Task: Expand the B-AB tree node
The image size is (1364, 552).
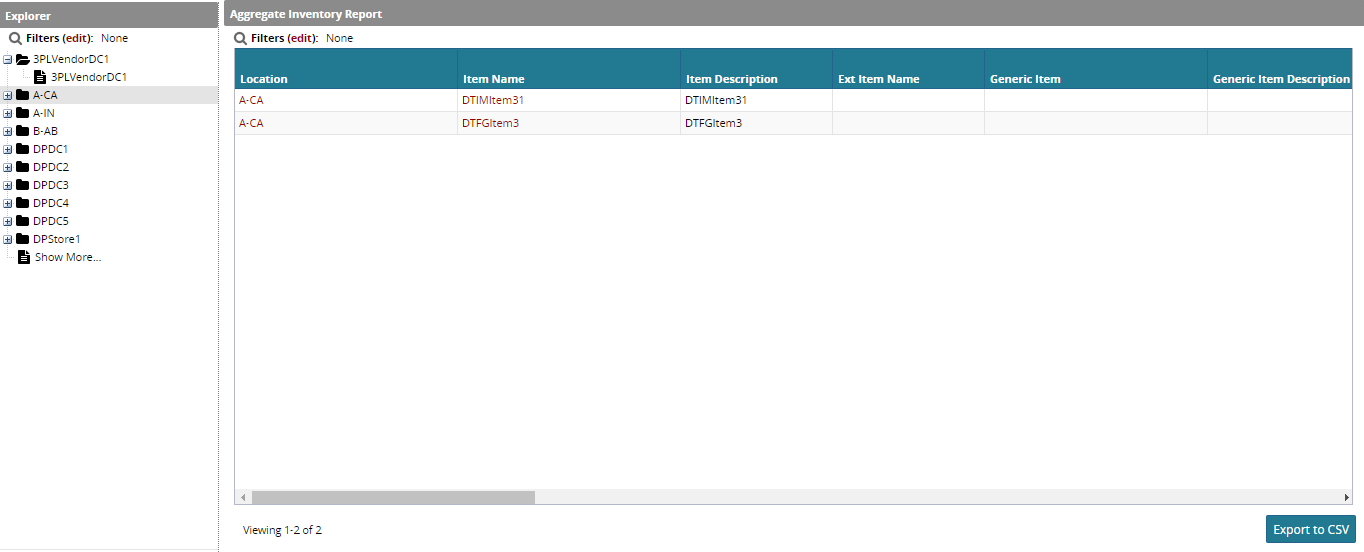Action: [x=8, y=131]
